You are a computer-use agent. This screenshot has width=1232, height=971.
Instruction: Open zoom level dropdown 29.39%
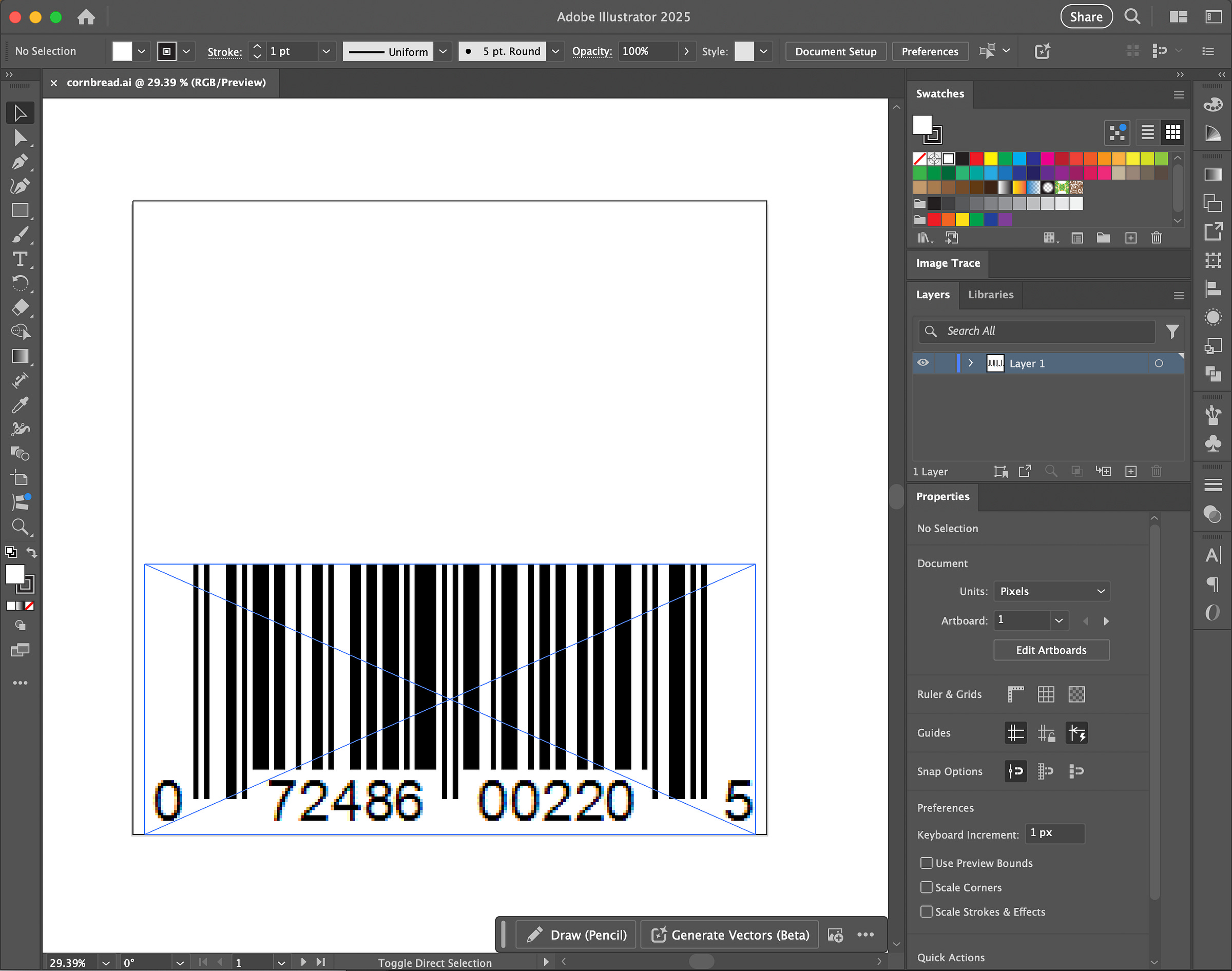(106, 962)
